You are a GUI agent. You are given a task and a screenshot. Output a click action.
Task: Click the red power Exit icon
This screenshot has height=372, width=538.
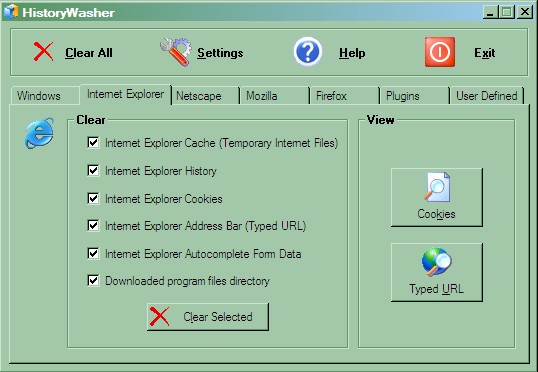tap(440, 52)
